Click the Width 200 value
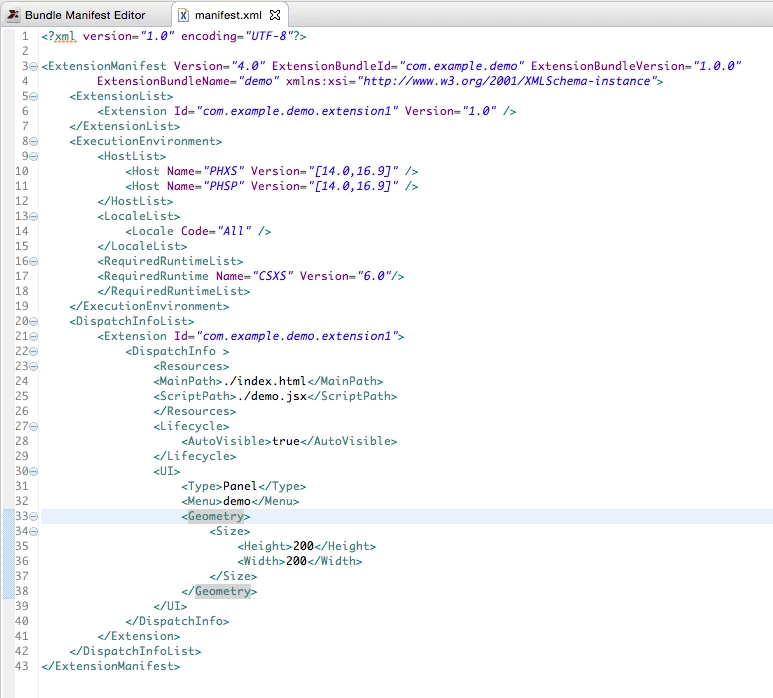This screenshot has height=698, width=773. tap(296, 561)
